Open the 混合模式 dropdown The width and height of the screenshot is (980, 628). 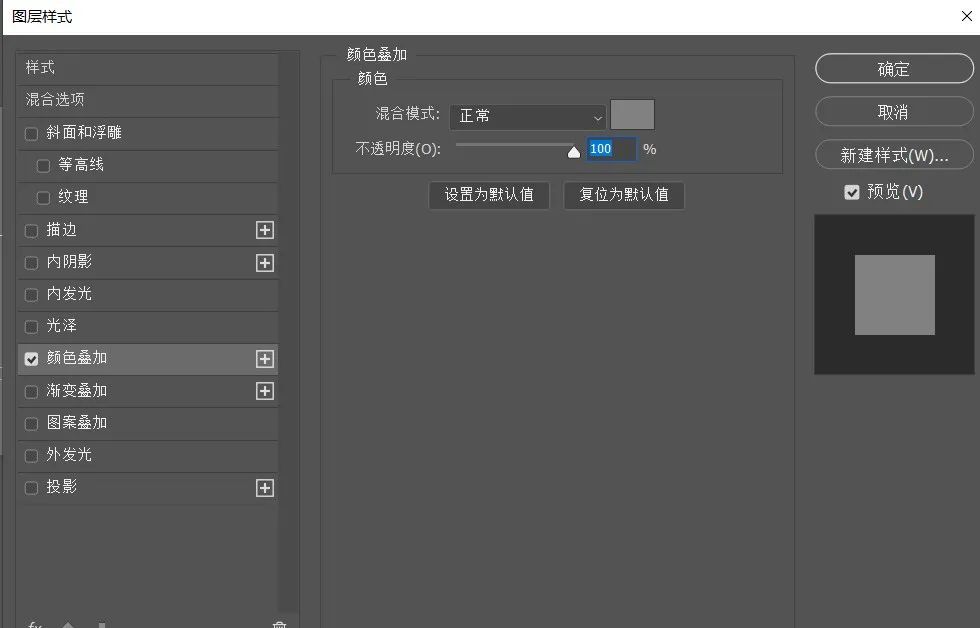527,117
